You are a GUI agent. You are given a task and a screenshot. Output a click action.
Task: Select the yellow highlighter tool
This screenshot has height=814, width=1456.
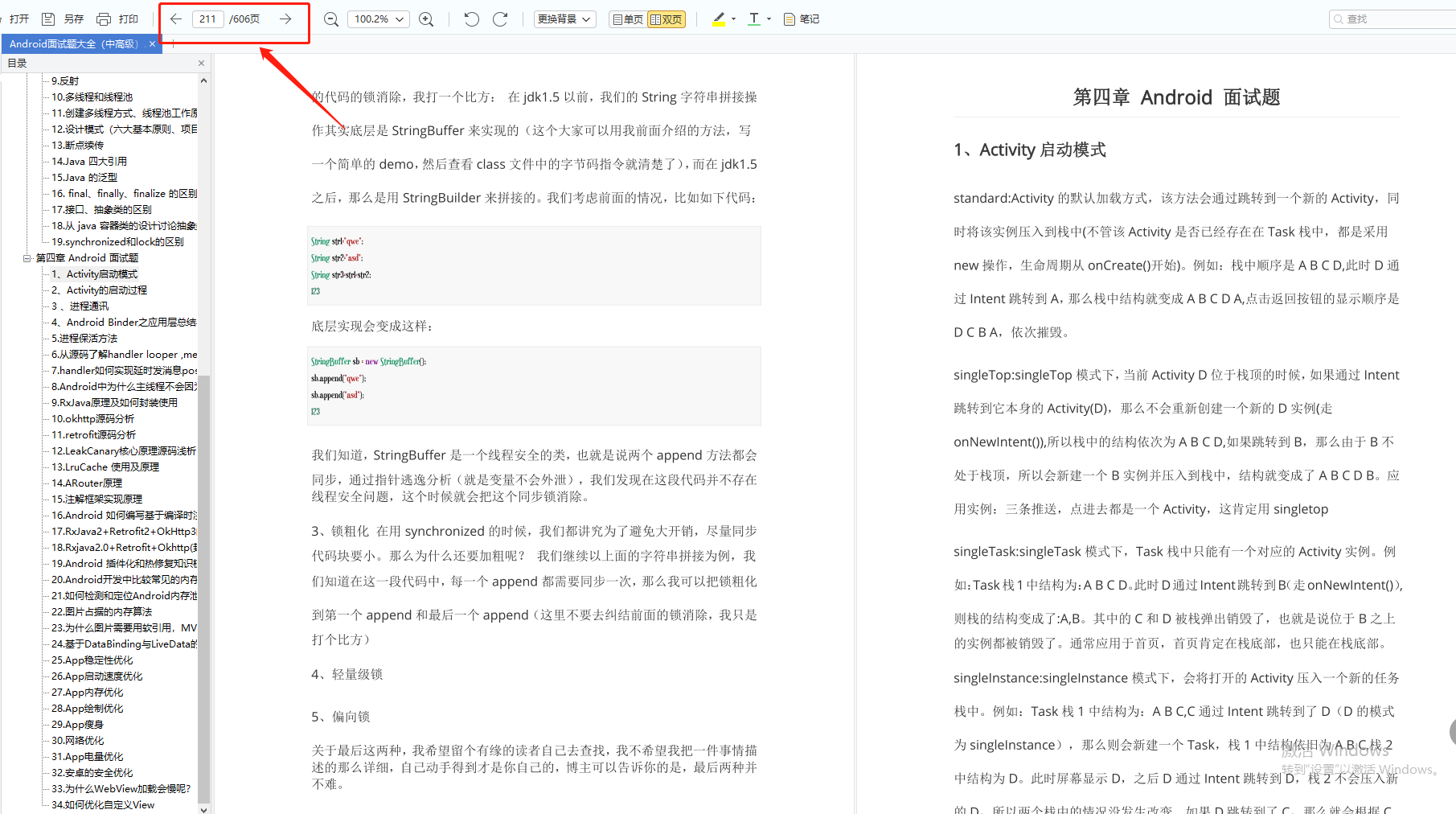pos(719,18)
